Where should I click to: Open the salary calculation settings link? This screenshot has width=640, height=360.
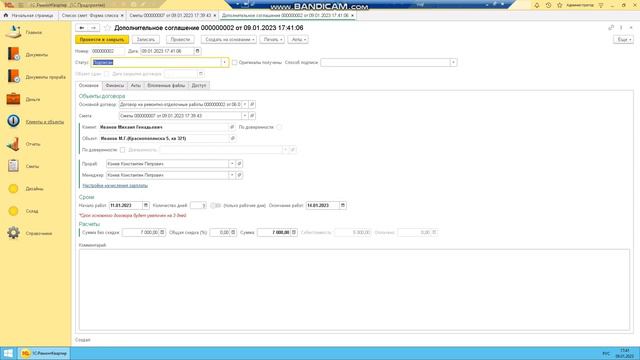pos(115,186)
